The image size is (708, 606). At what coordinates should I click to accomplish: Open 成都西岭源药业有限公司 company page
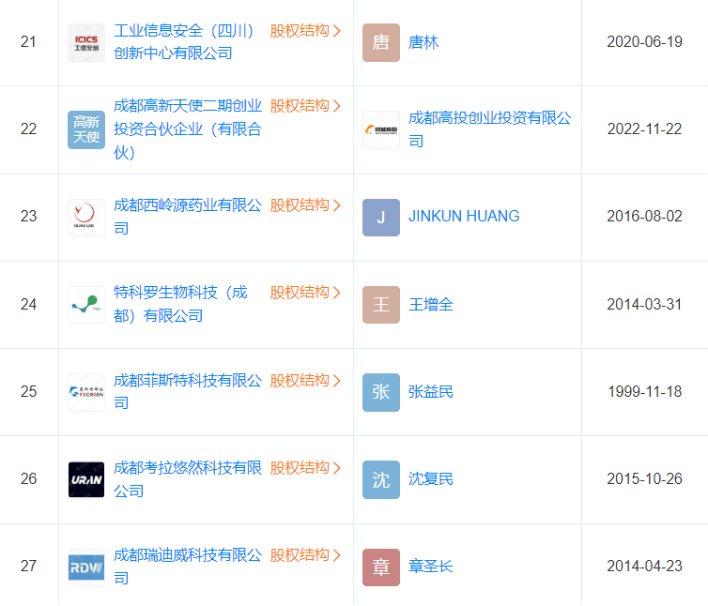click(188, 217)
